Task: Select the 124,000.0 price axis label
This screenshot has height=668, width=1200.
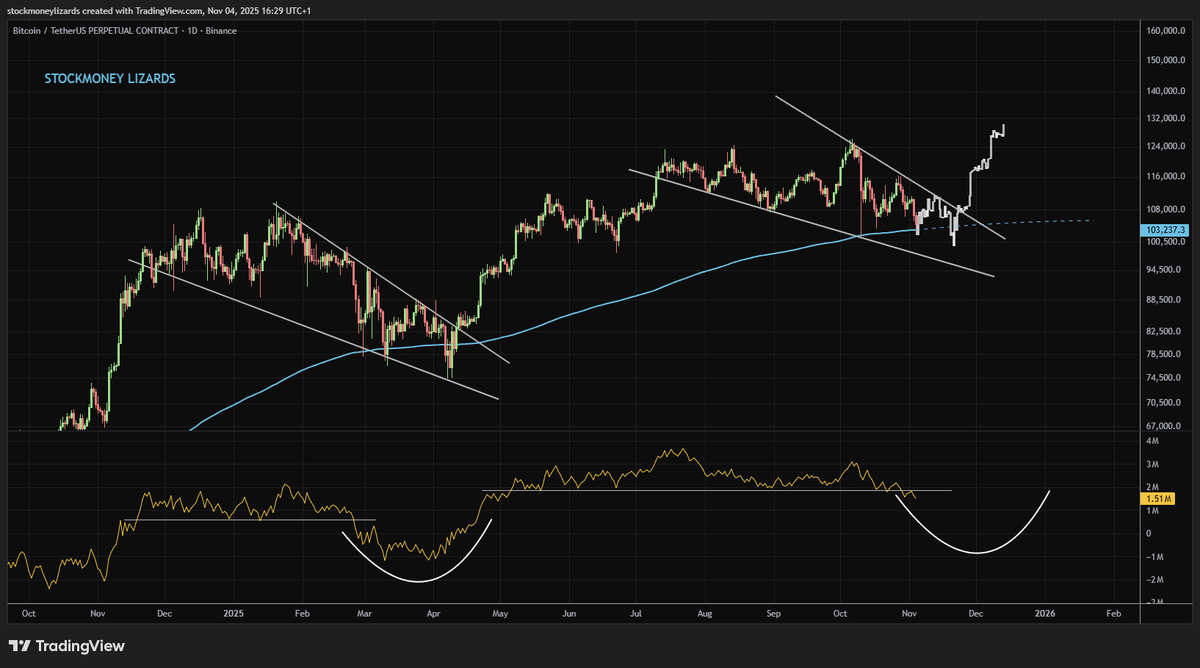Action: tap(1166, 147)
